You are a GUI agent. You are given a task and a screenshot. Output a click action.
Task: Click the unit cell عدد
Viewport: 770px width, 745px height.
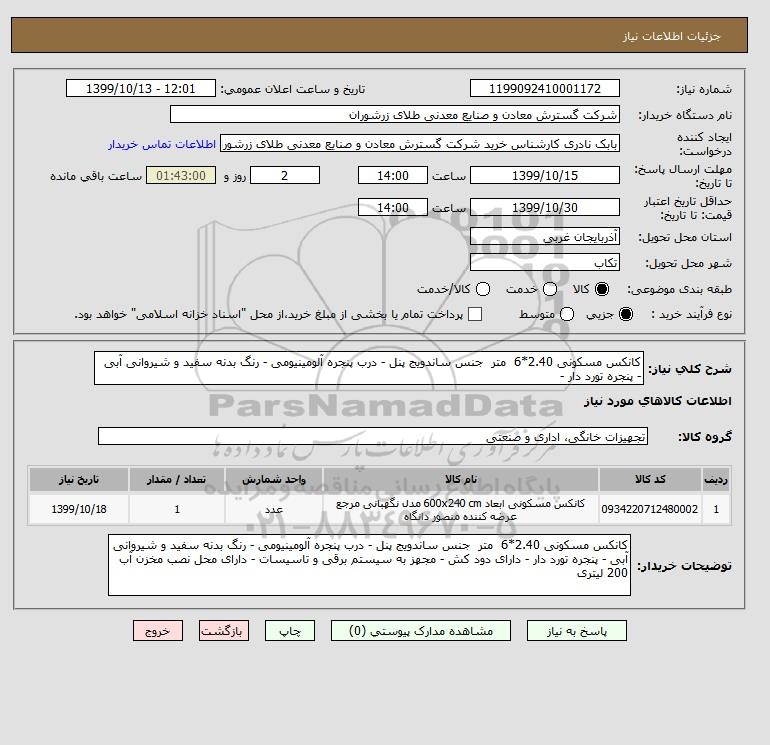[274, 509]
